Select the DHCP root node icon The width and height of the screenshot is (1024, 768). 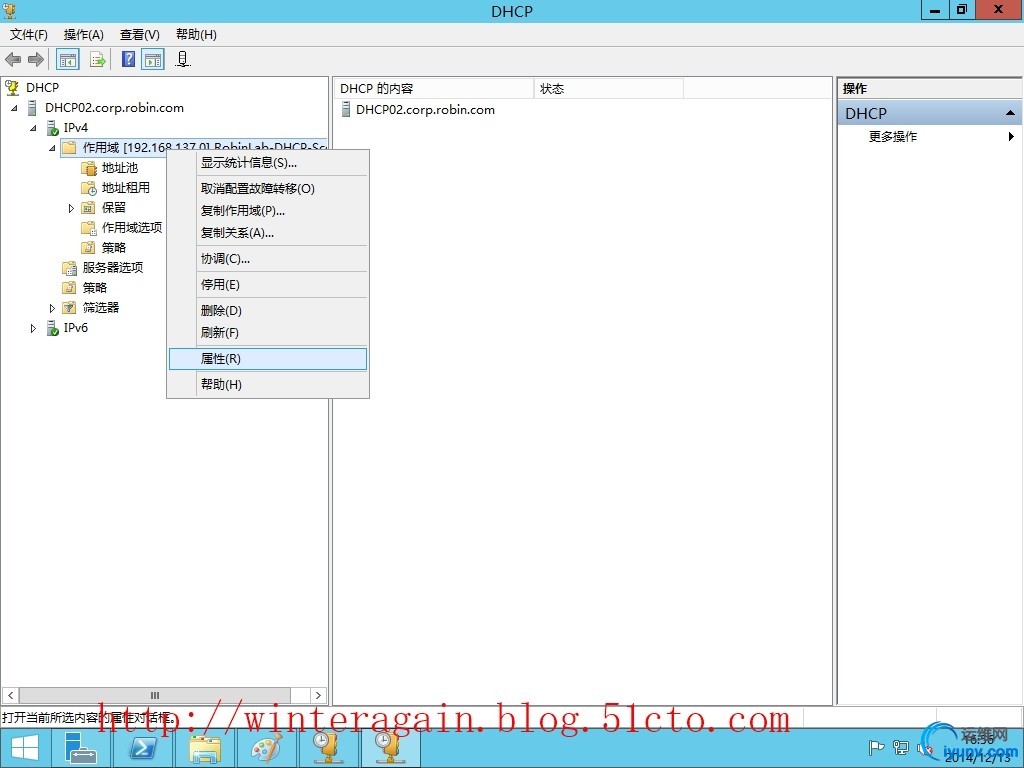[12, 87]
